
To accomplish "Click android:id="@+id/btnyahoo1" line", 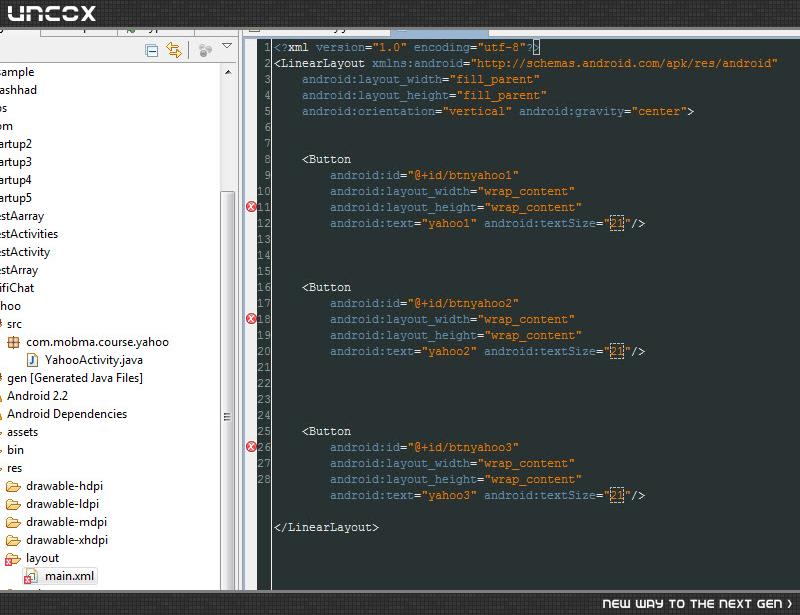I will coord(424,175).
